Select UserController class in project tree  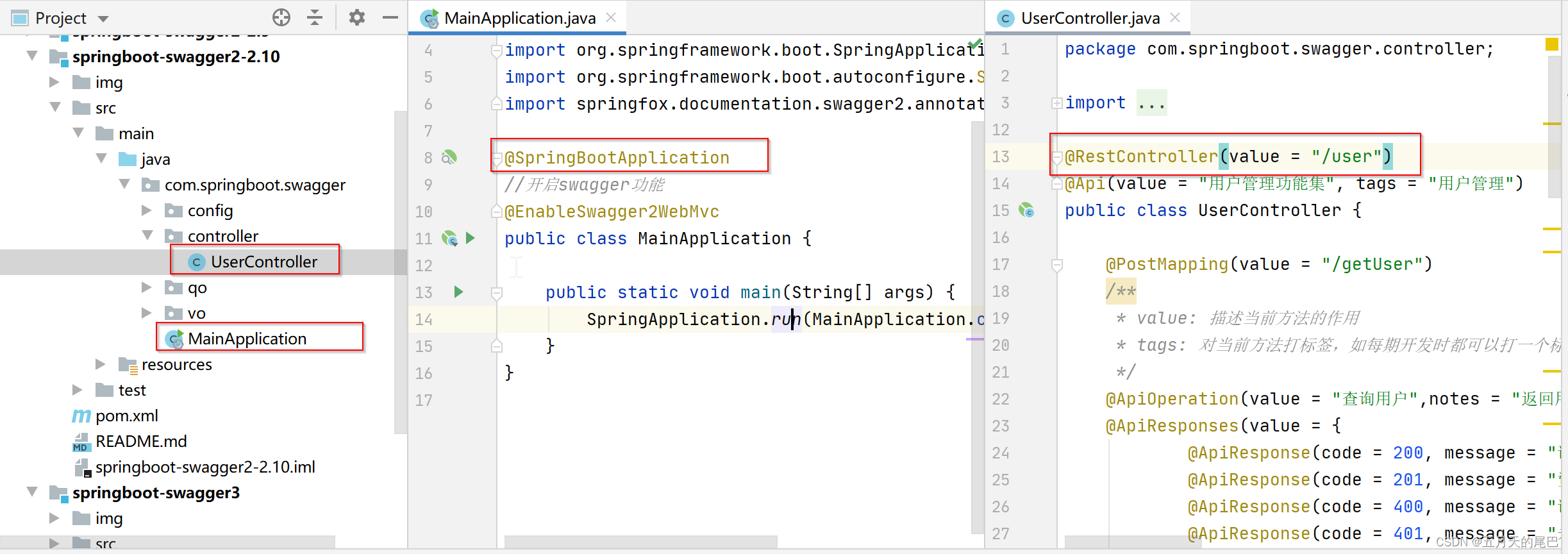coord(253,262)
